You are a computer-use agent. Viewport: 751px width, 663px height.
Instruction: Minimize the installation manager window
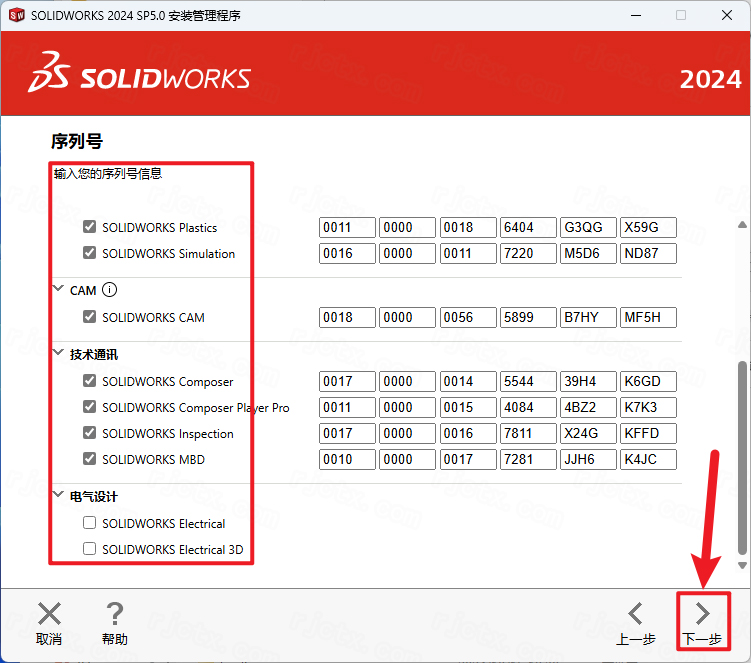[x=634, y=15]
